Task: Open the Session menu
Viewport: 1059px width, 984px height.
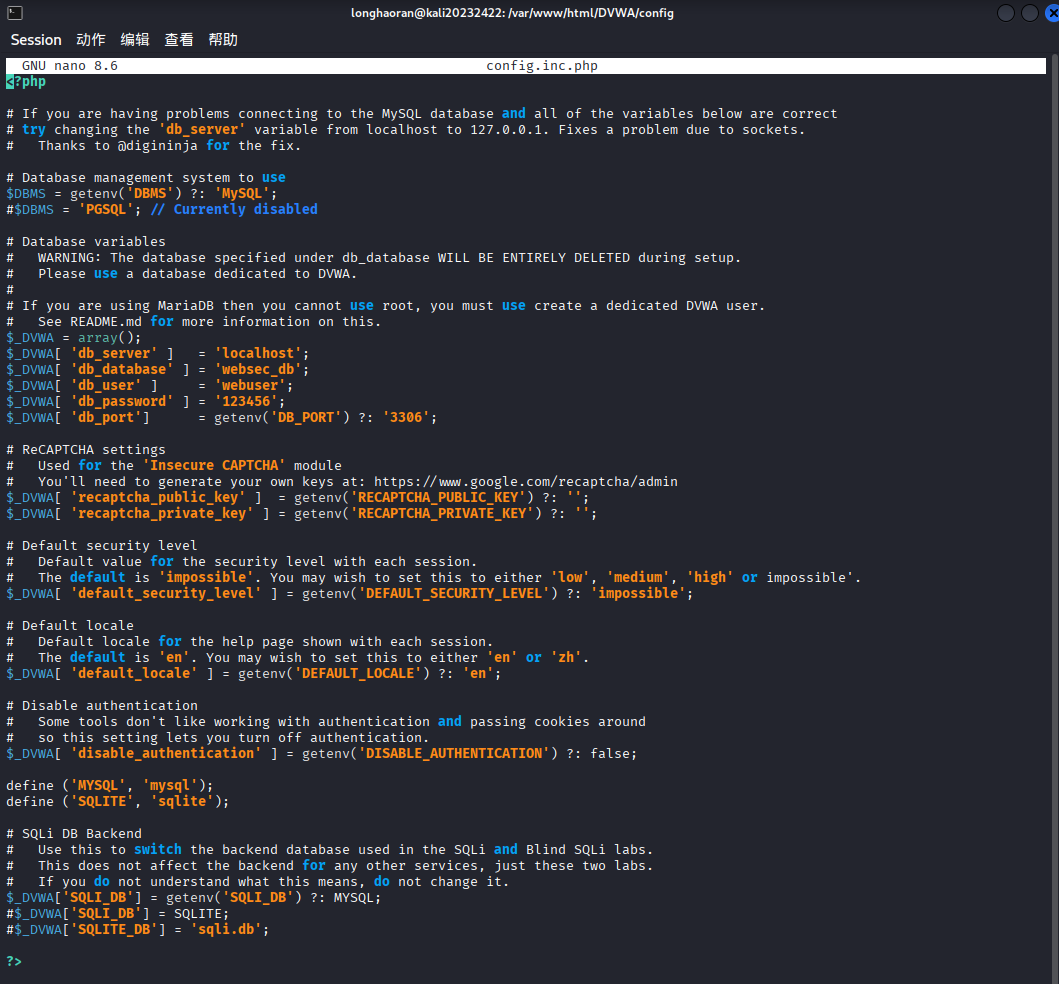Action: pos(36,40)
